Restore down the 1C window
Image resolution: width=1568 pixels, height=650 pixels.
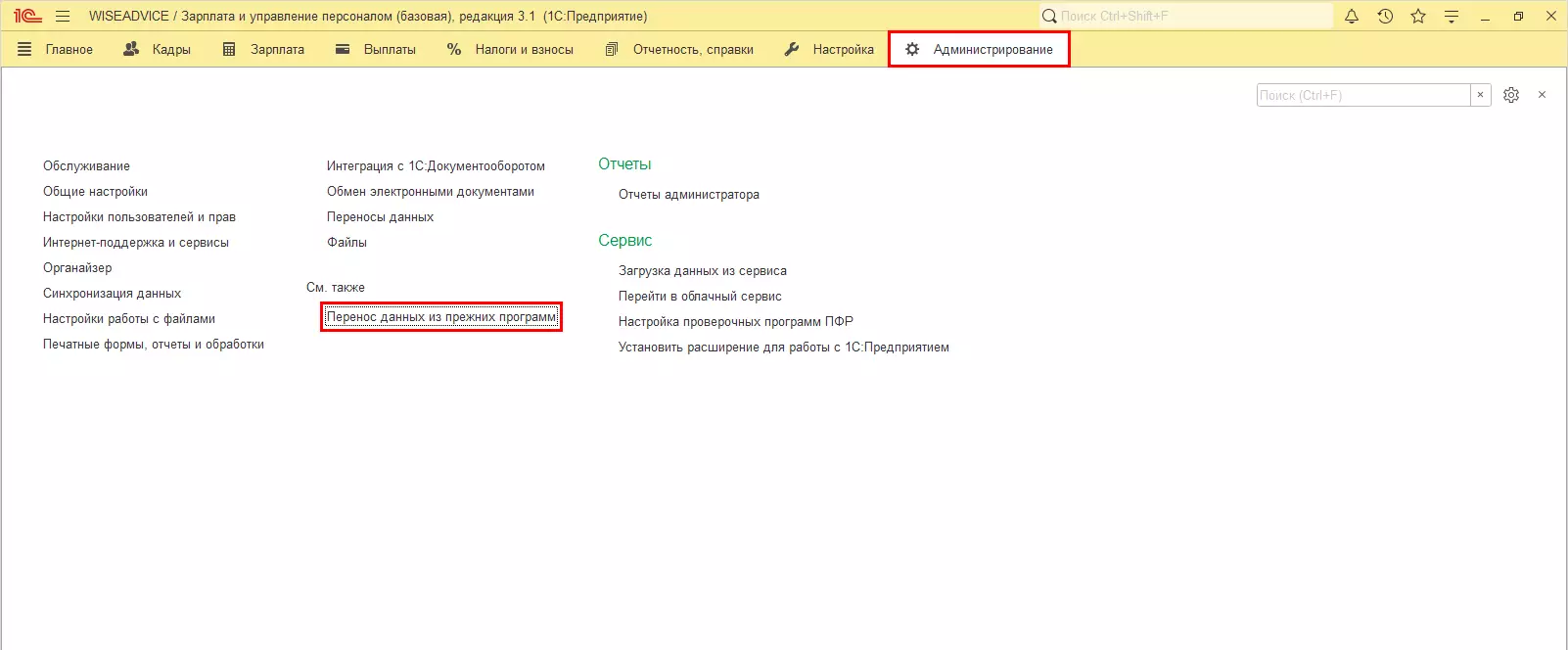click(1518, 16)
